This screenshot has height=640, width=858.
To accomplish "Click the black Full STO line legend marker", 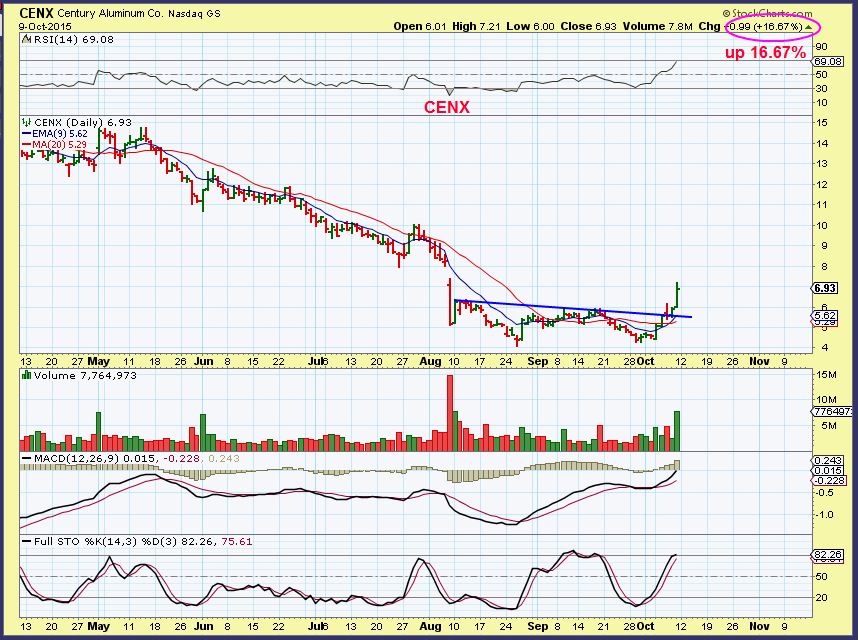I will [26, 542].
